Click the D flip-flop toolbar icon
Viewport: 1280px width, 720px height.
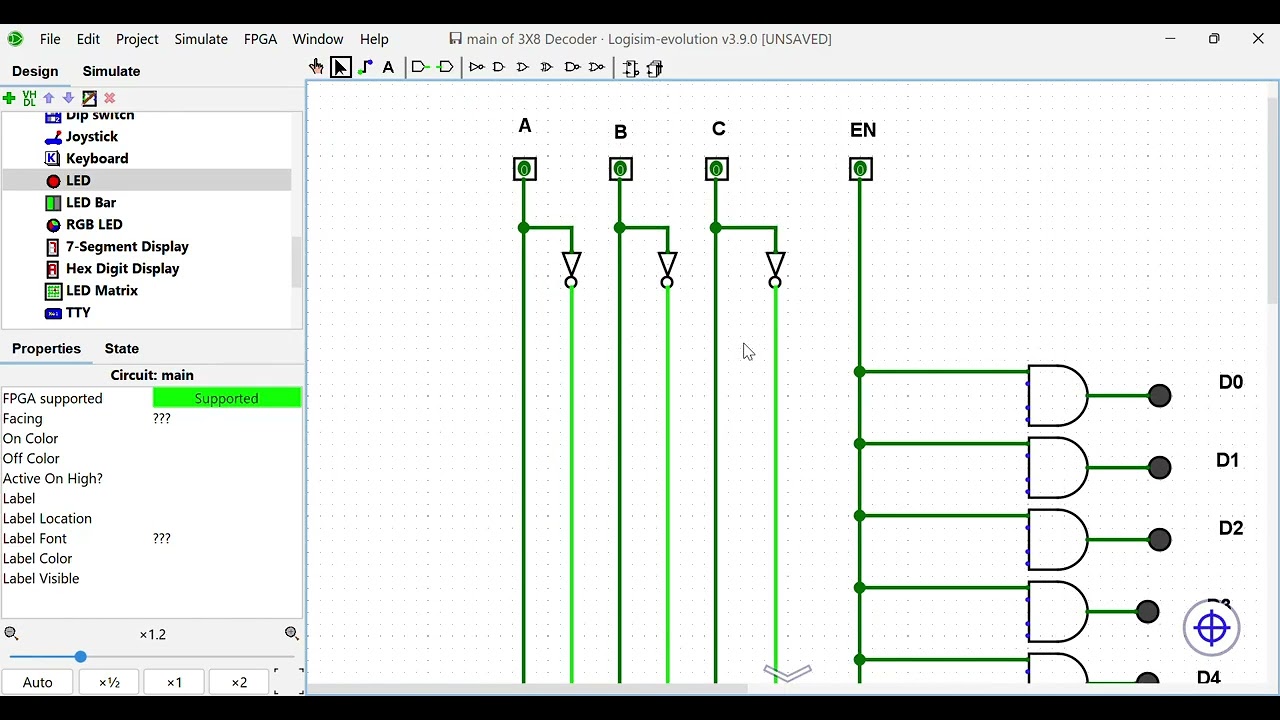[x=631, y=68]
